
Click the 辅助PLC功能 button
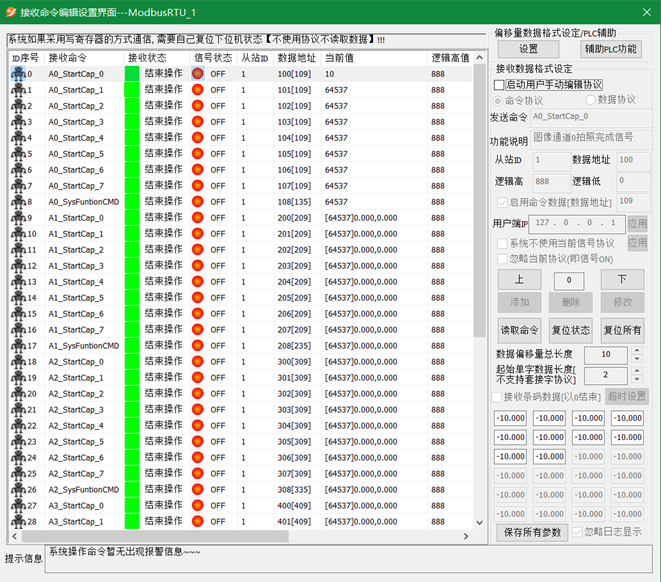[611, 49]
